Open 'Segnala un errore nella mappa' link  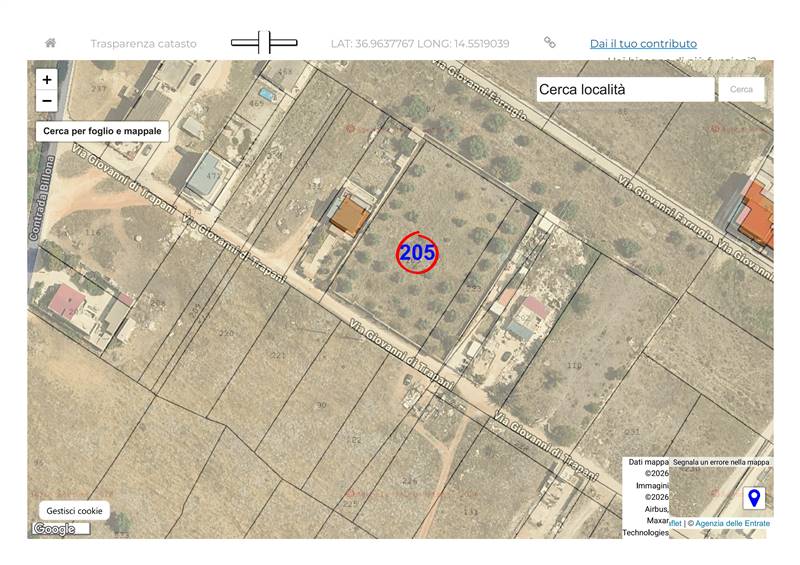pyautogui.click(x=721, y=462)
